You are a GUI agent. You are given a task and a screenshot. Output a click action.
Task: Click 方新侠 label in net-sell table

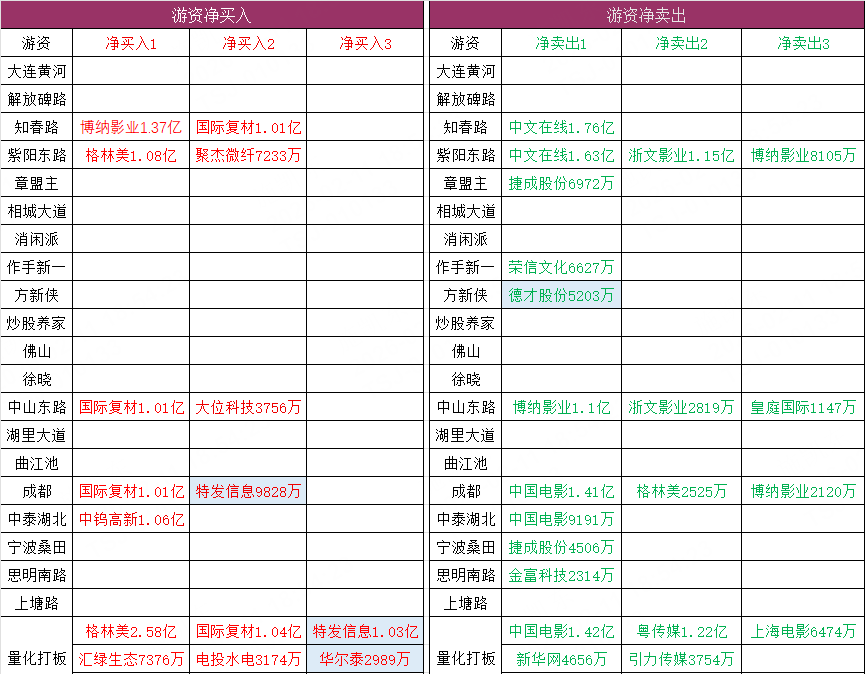click(x=466, y=295)
